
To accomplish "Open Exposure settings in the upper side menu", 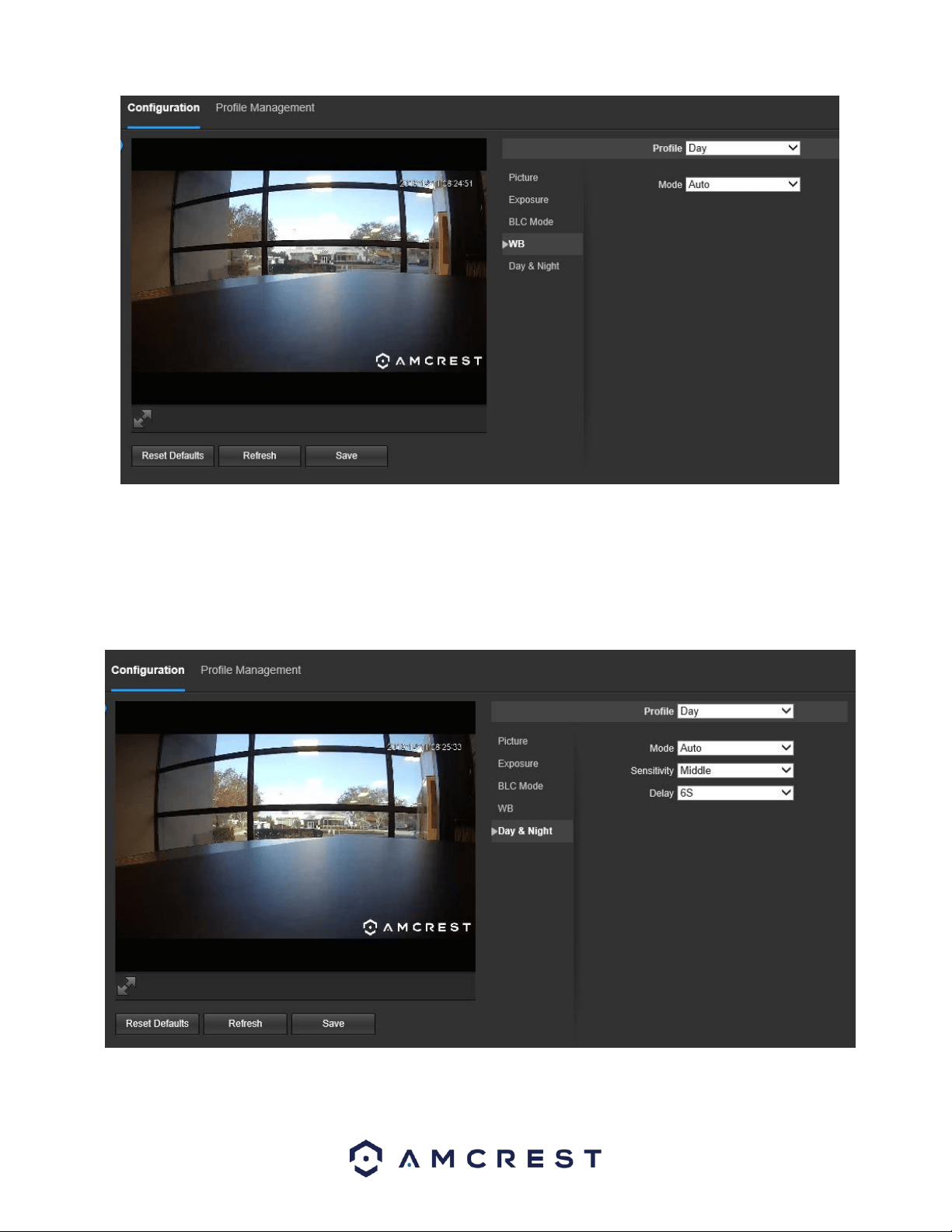I will coord(528,200).
